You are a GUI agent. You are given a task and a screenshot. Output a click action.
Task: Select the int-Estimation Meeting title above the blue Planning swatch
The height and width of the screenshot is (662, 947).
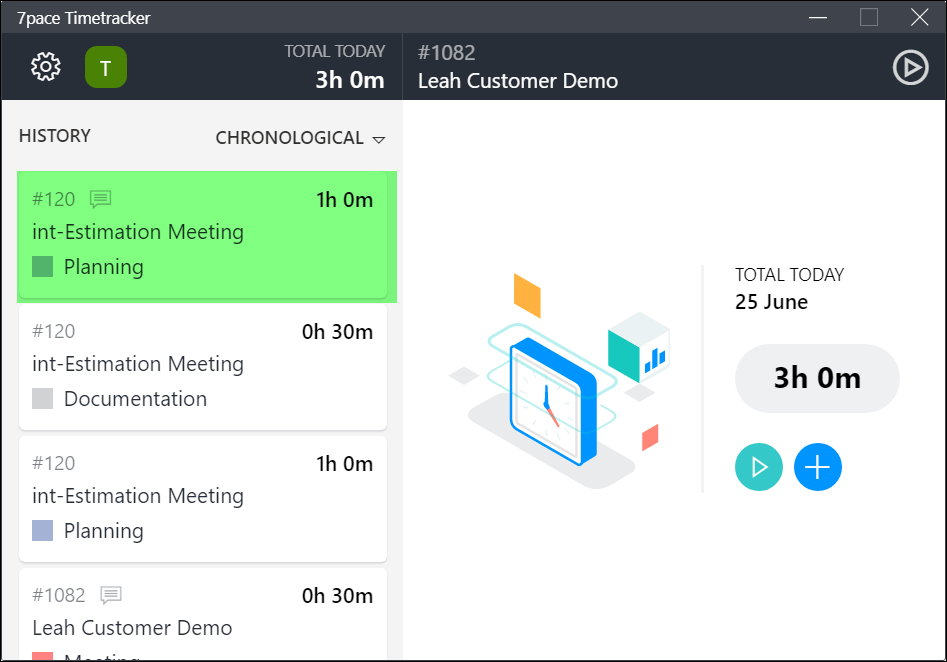tap(138, 496)
